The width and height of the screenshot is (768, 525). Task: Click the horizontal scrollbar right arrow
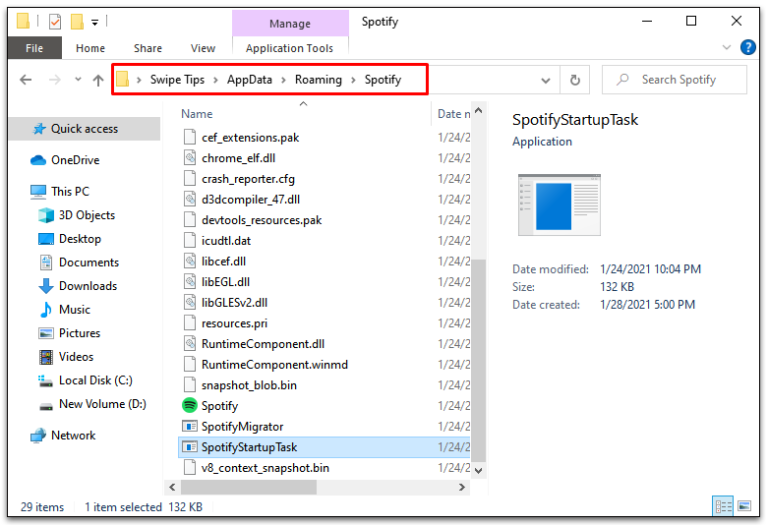point(461,487)
